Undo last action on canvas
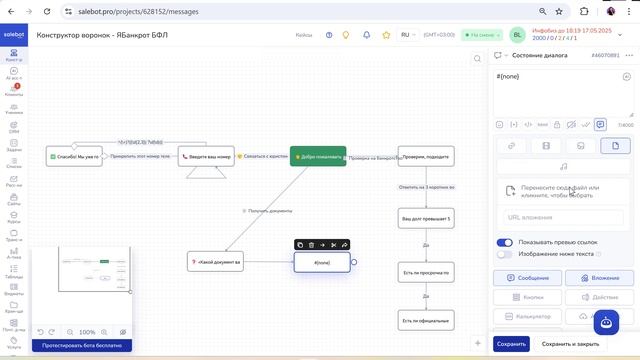640x360 pixels. coord(40,332)
